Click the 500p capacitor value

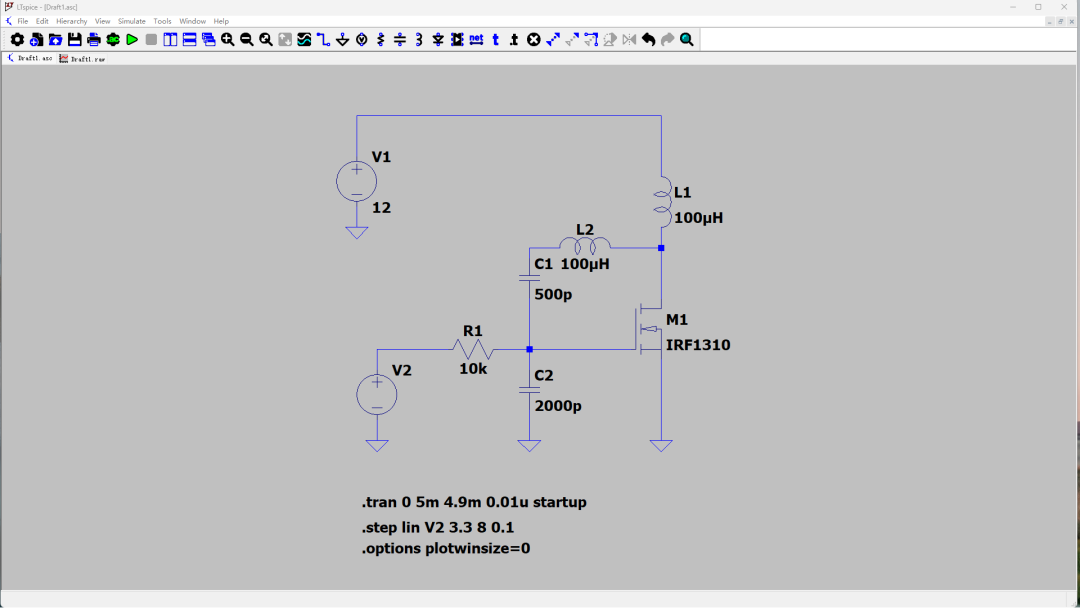click(553, 295)
